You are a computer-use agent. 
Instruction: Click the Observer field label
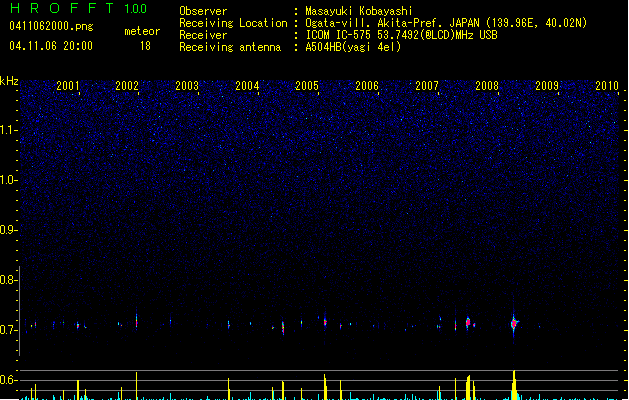coord(203,11)
